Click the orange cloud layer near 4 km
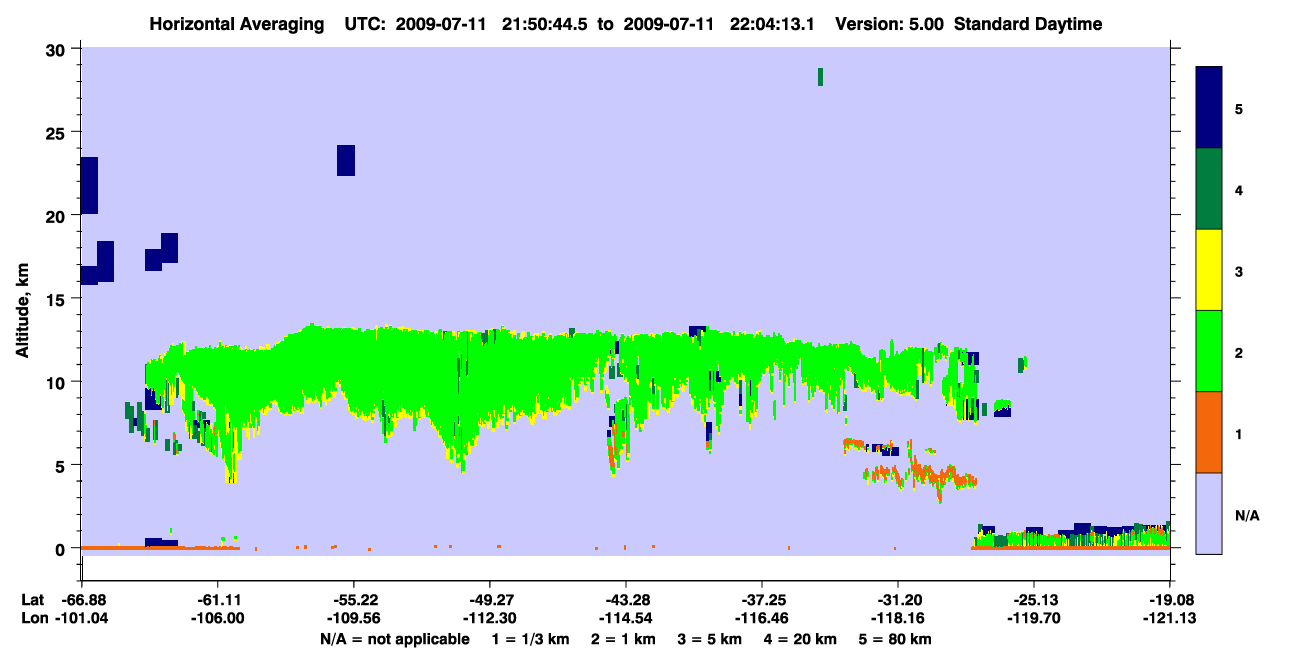Screen dimensions: 1300x667 click(920, 475)
